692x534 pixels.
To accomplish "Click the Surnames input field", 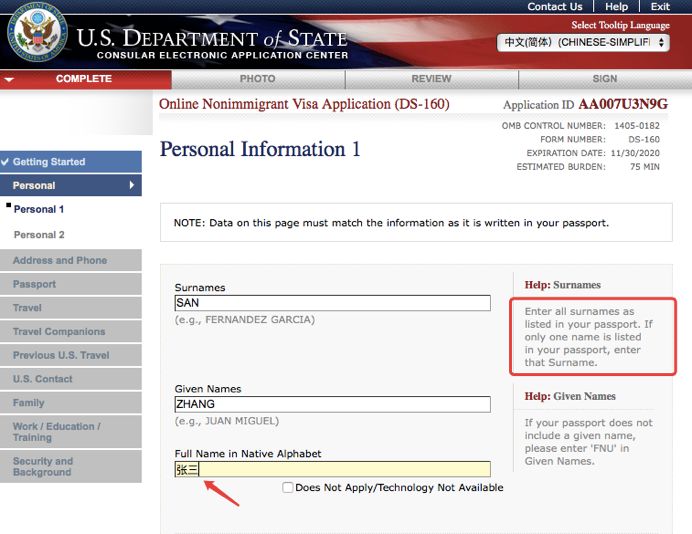I will [332, 303].
